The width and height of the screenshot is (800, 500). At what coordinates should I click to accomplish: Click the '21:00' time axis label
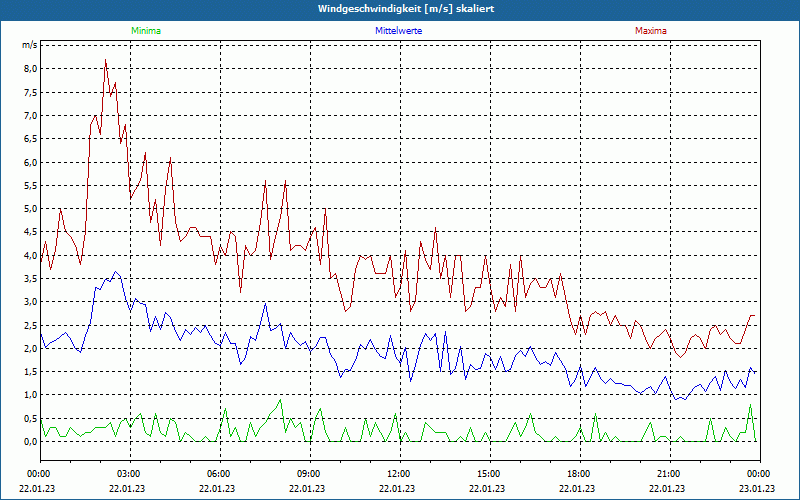pyautogui.click(x=667, y=474)
